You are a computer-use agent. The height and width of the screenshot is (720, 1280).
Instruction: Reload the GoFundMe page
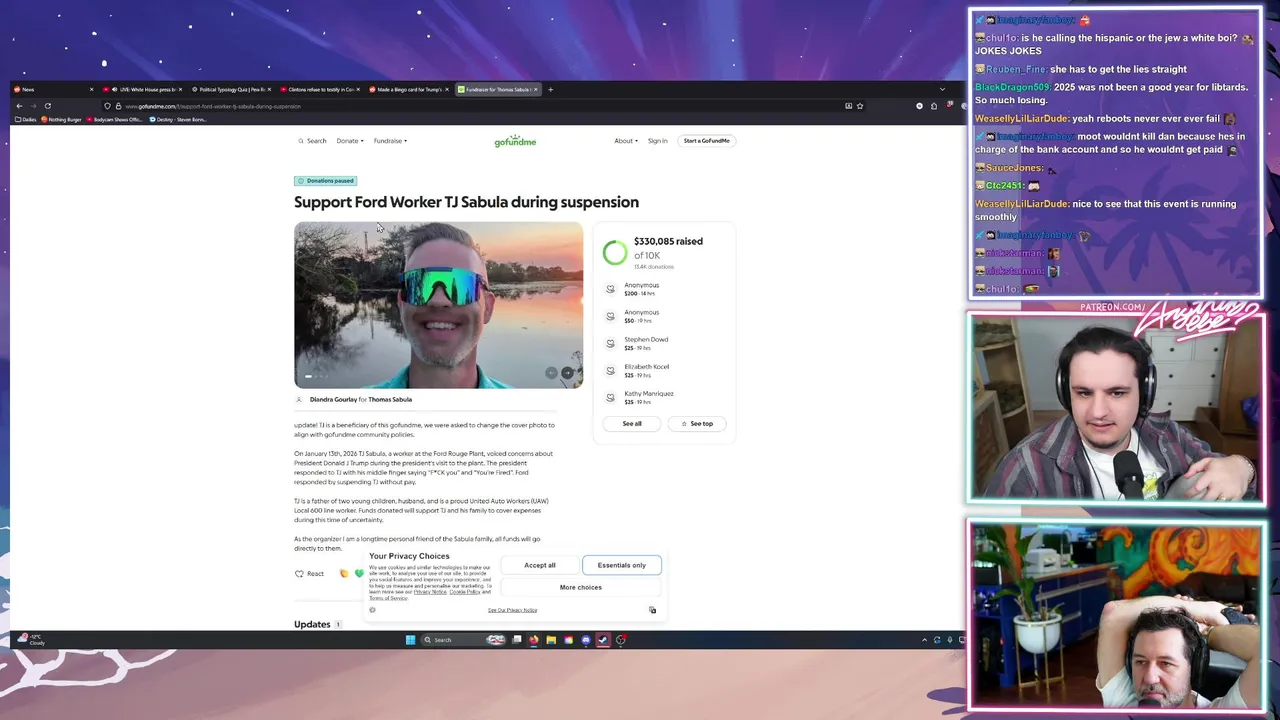pos(47,106)
